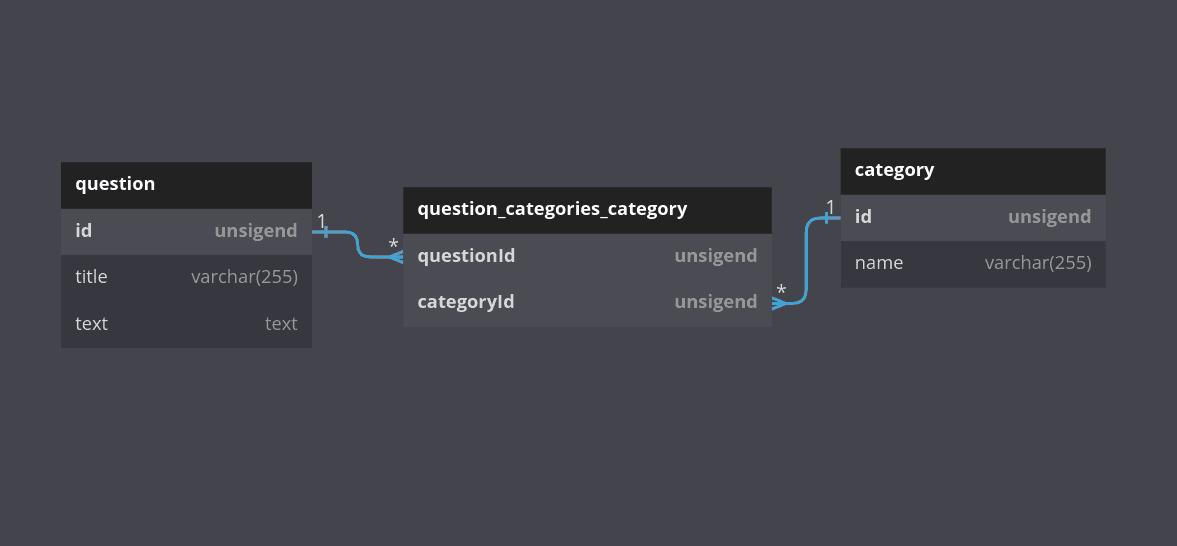This screenshot has width=1177, height=546.
Task: Click the category table header
Action: pyautogui.click(x=972, y=171)
